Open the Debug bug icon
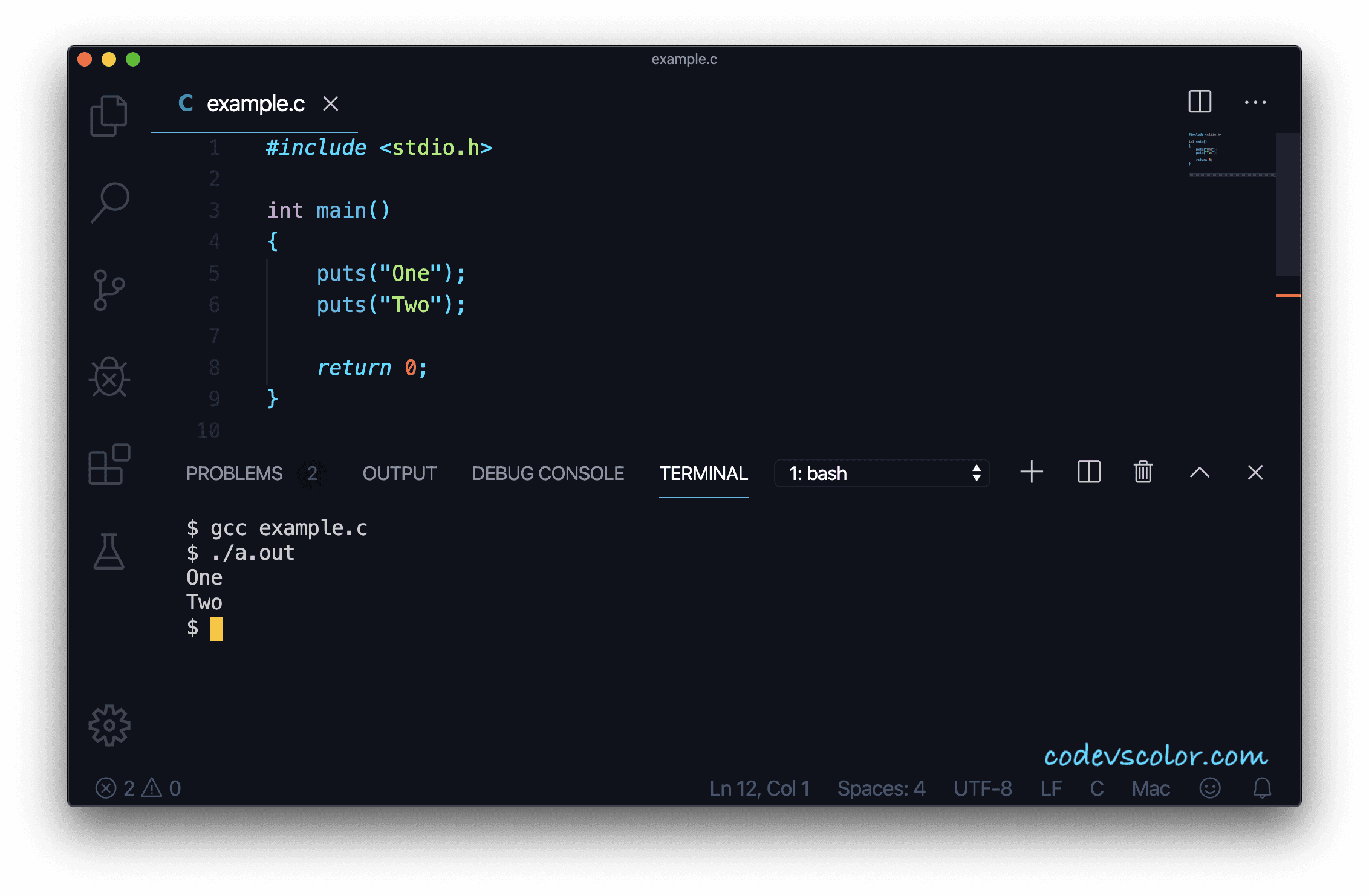Image resolution: width=1369 pixels, height=896 pixels. click(109, 377)
